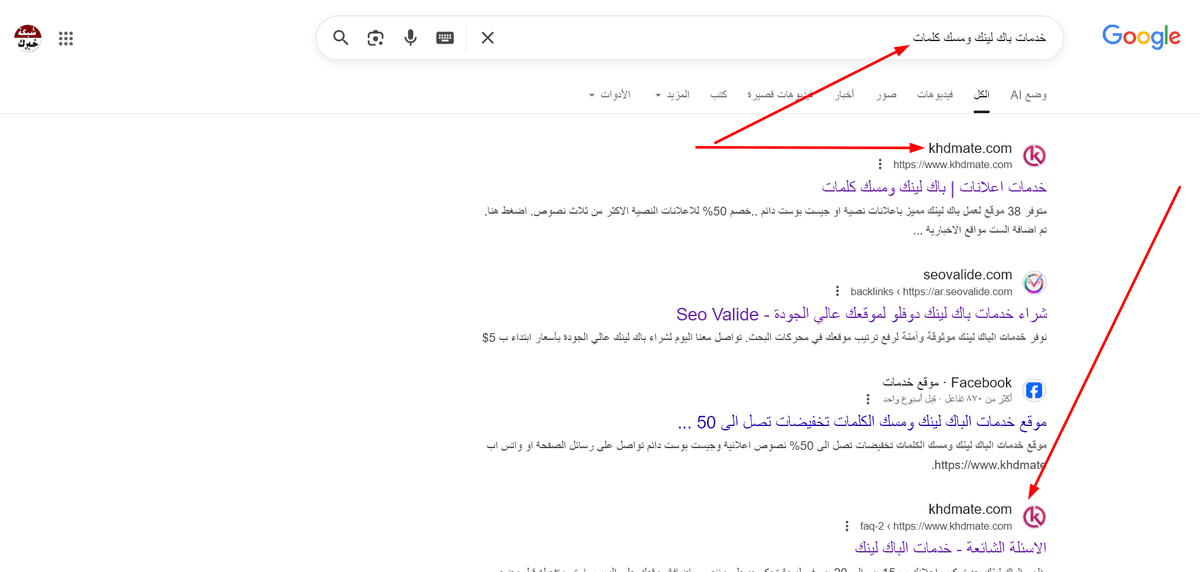Clear the search box with X
Image resolution: width=1200 pixels, height=572 pixels.
coord(487,38)
